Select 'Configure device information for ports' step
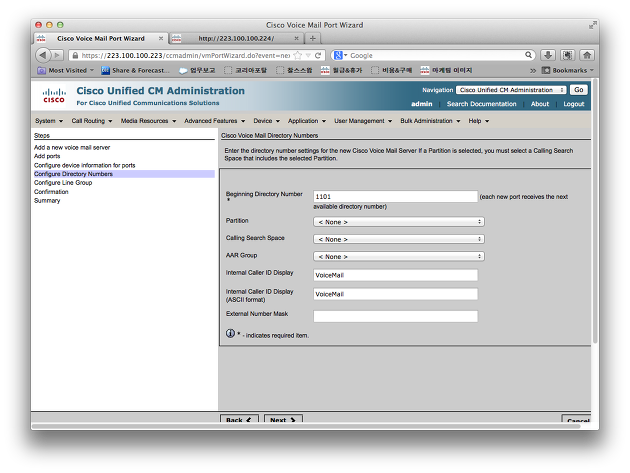630x473 pixels. pyautogui.click(x=84, y=165)
